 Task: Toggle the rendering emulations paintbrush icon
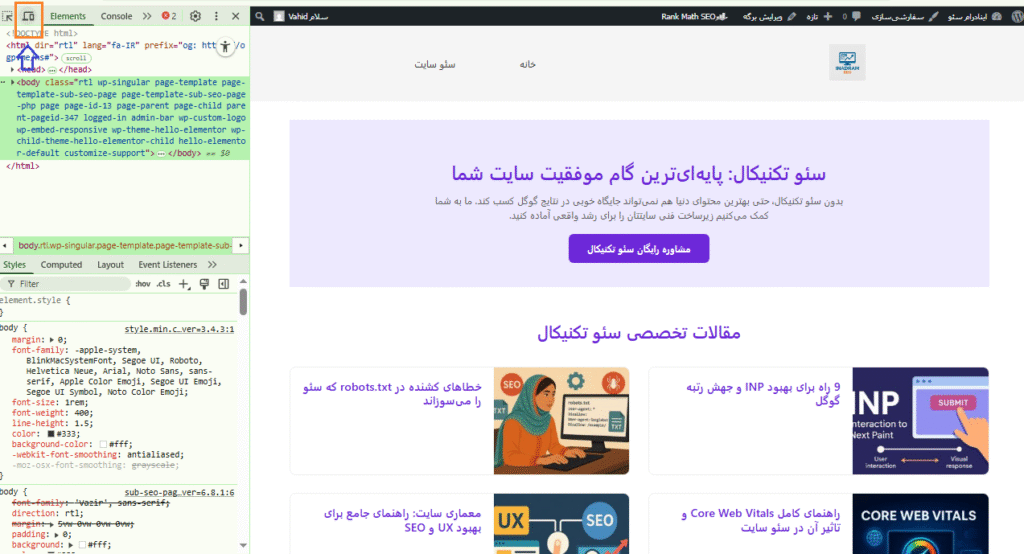pyautogui.click(x=204, y=284)
